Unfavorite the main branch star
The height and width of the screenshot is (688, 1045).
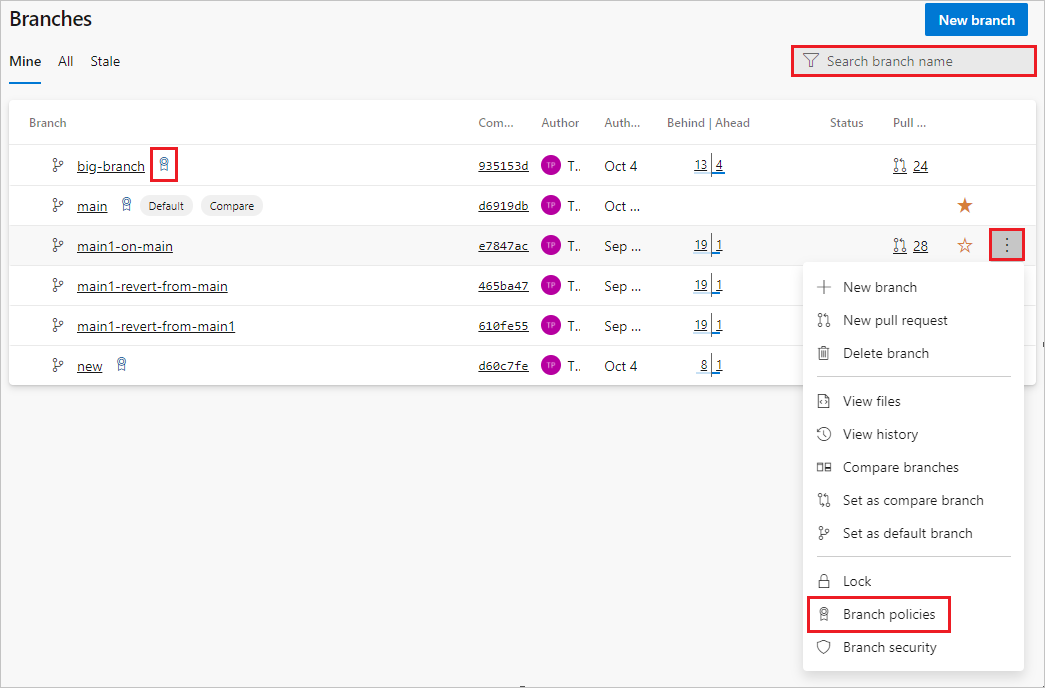click(964, 205)
